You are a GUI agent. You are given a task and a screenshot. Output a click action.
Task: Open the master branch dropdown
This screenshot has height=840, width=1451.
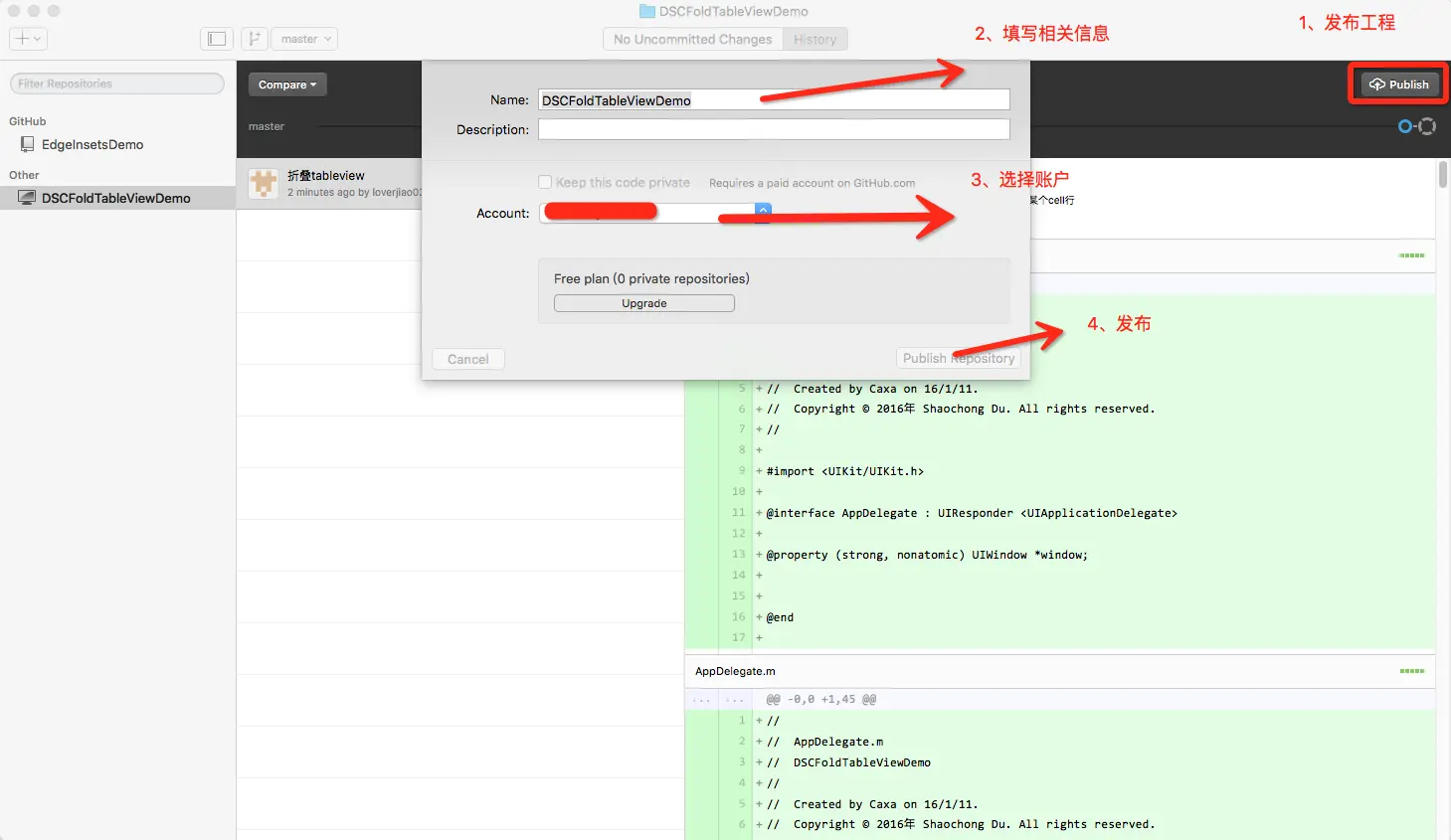pyautogui.click(x=304, y=39)
